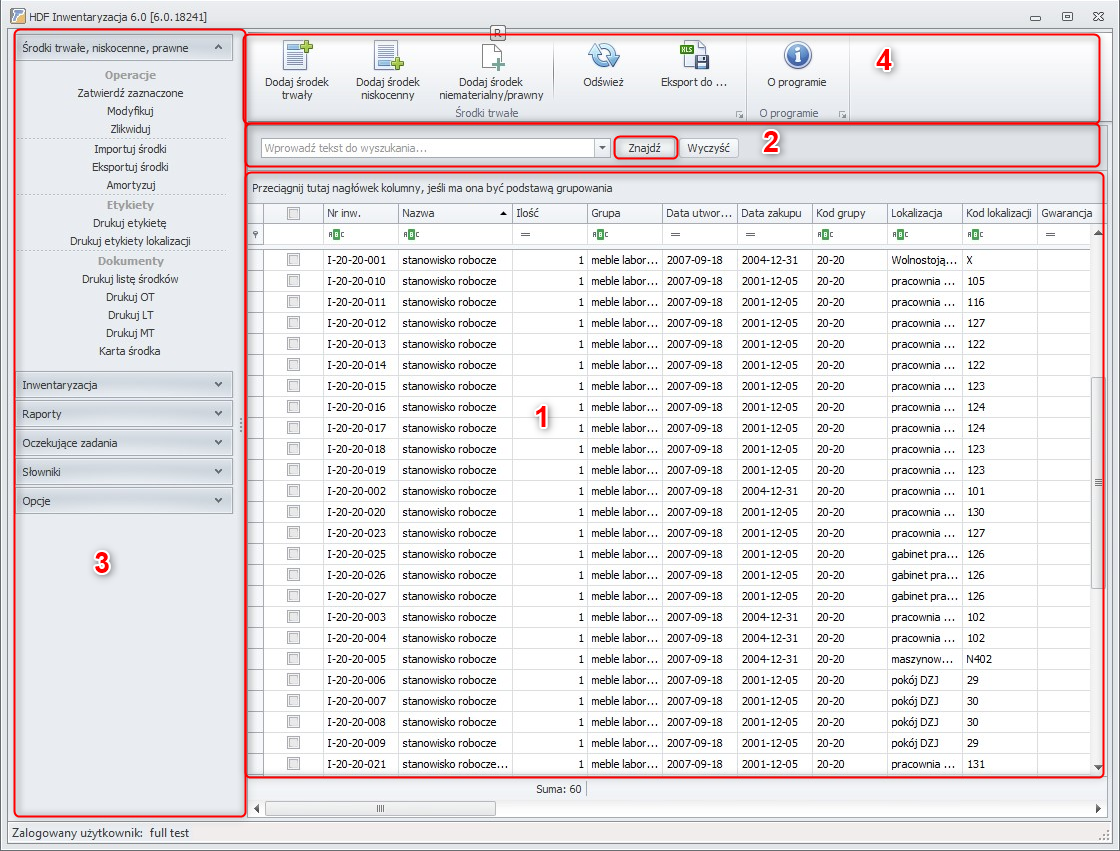Open Karta środka link
Screen dimensions: 1120x851
tap(130, 351)
